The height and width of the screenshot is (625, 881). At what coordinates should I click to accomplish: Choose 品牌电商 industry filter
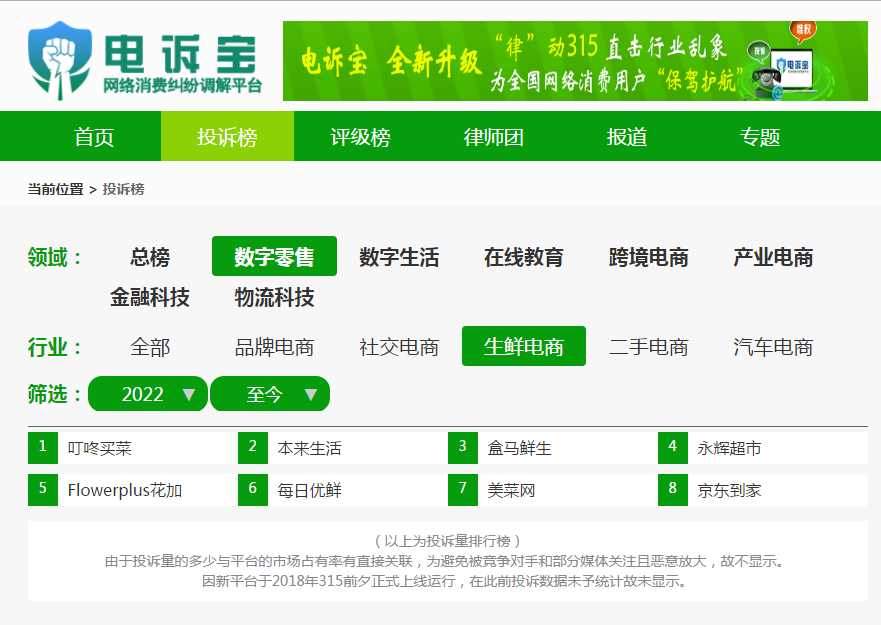coord(274,347)
